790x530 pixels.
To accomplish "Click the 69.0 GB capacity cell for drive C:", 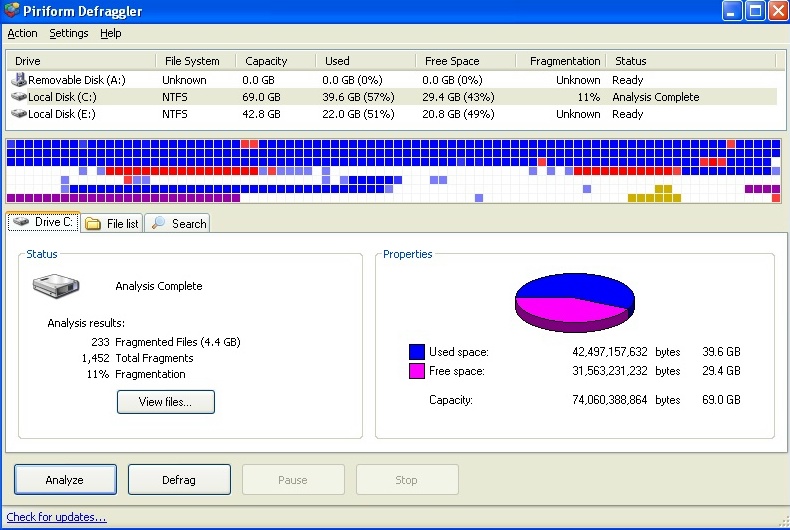I will (261, 97).
